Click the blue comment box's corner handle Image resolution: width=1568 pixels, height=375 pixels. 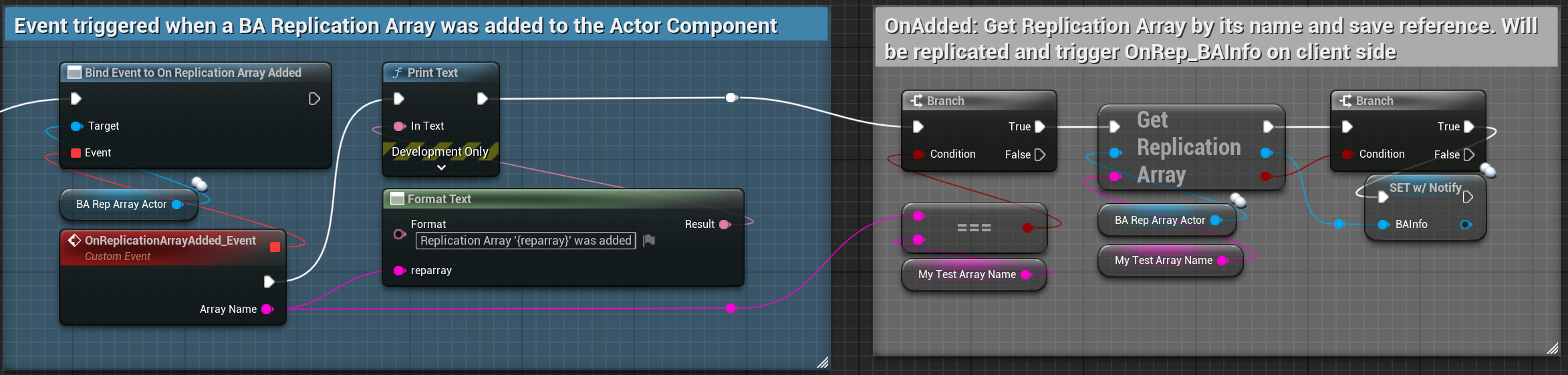pos(823,362)
